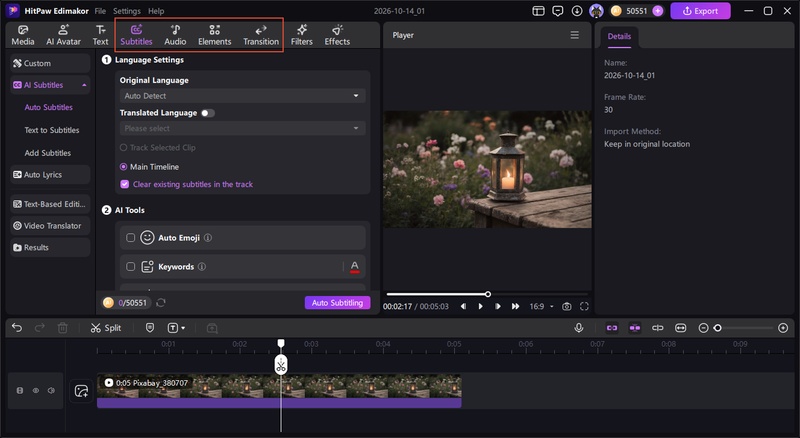Click the Export button
This screenshot has width=800, height=438.
click(x=700, y=11)
